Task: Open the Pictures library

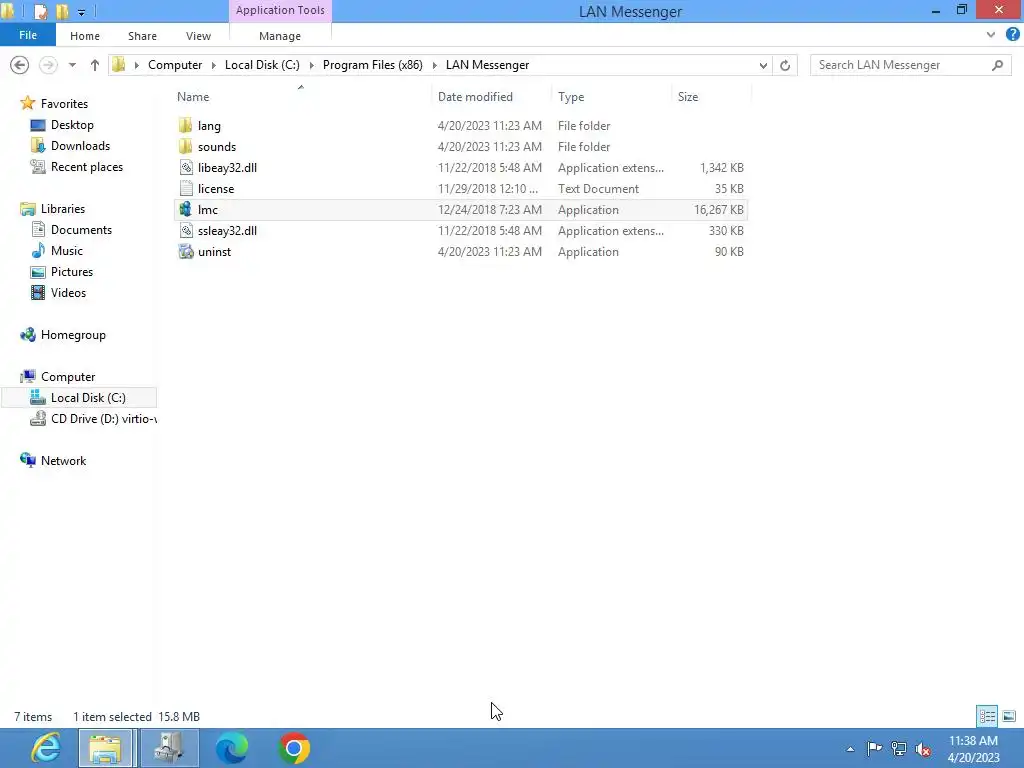Action: [72, 272]
